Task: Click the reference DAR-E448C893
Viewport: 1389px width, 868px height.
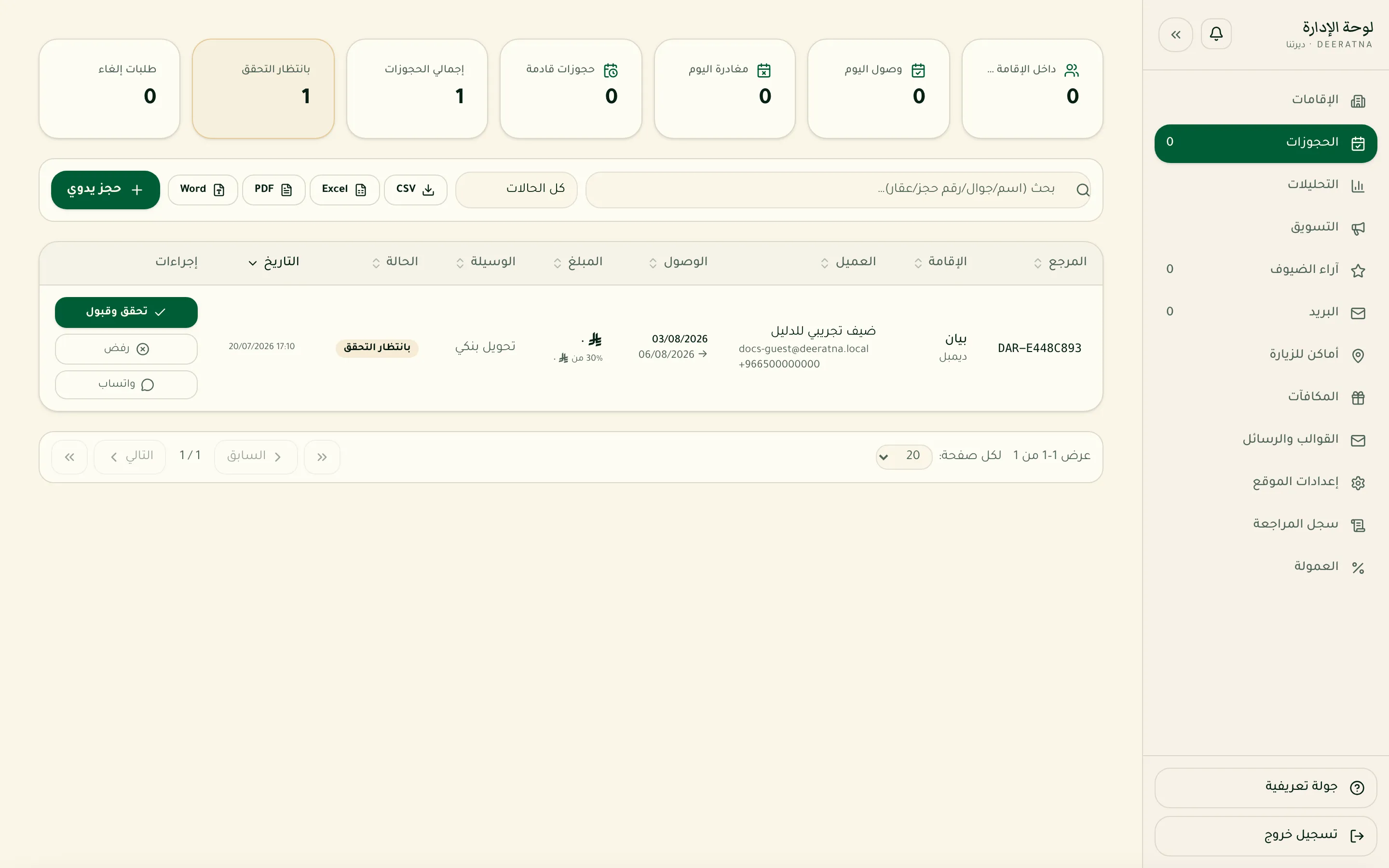Action: pos(1039,349)
